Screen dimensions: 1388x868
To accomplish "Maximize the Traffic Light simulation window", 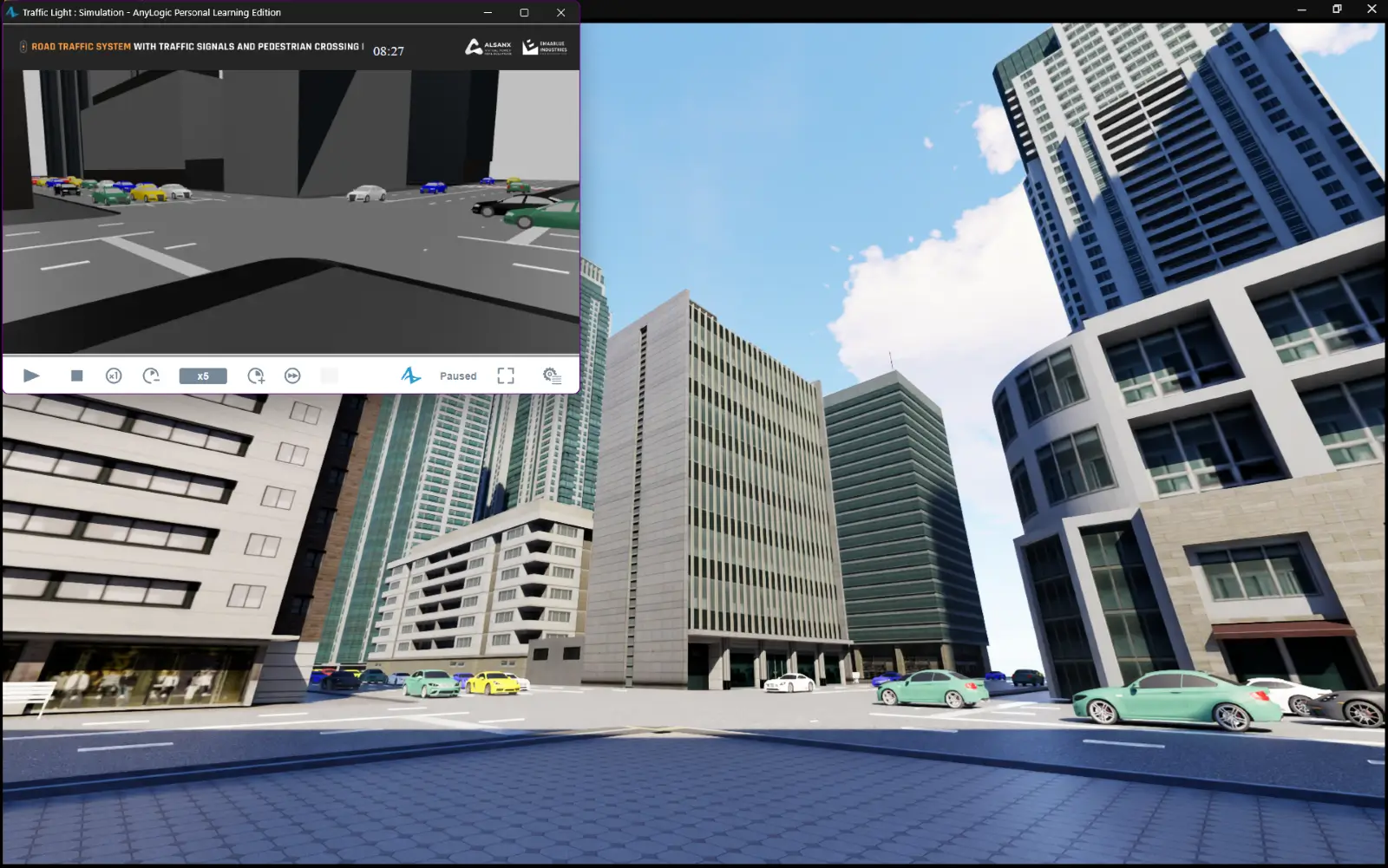I will coord(524,12).
